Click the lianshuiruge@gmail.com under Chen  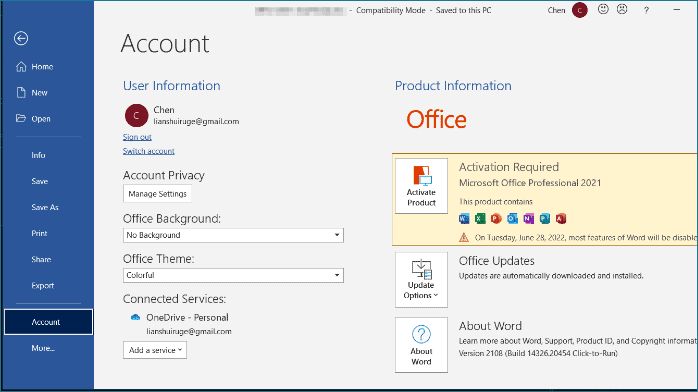click(196, 121)
